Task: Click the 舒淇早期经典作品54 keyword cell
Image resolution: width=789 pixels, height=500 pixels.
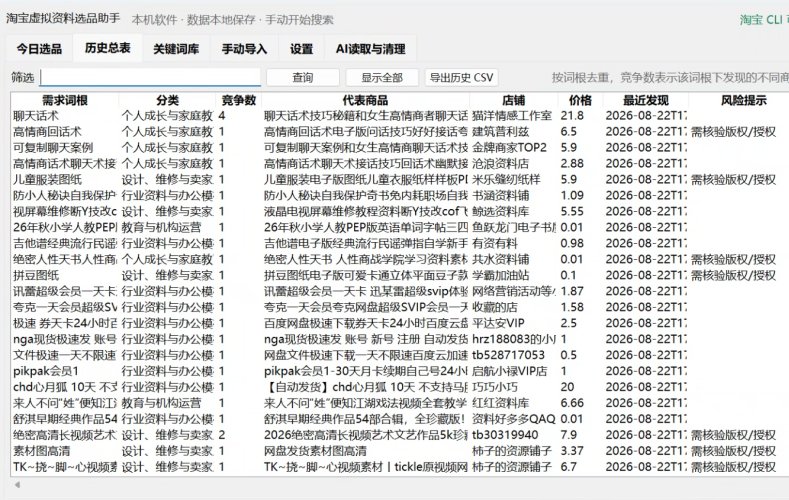Action: point(65,419)
